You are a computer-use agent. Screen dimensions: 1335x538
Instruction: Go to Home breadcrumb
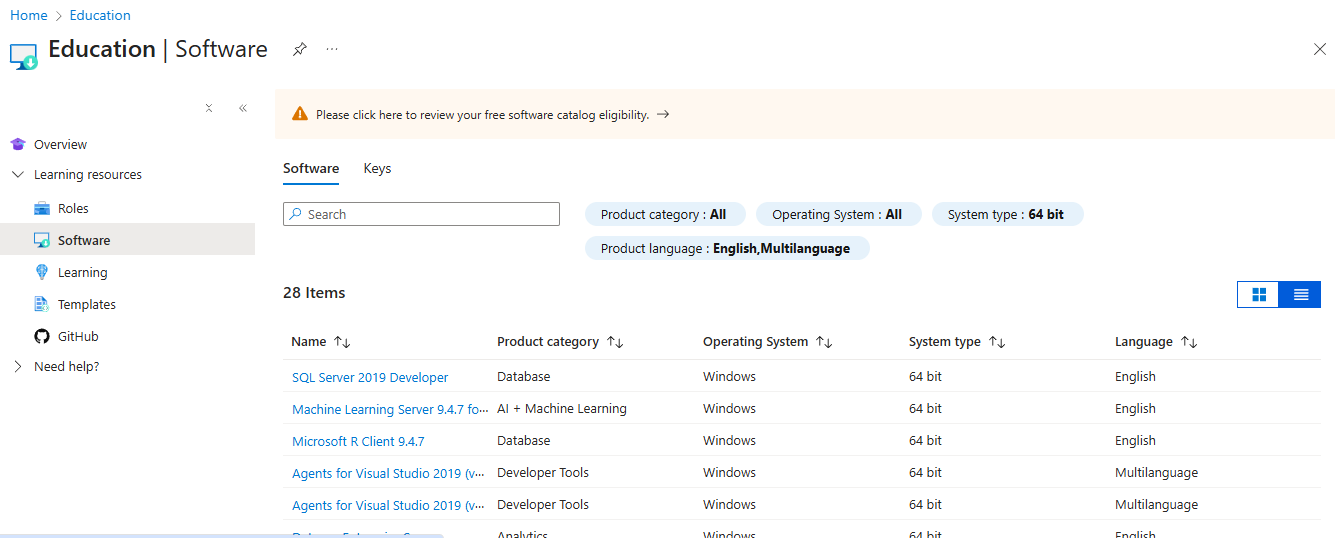[29, 15]
